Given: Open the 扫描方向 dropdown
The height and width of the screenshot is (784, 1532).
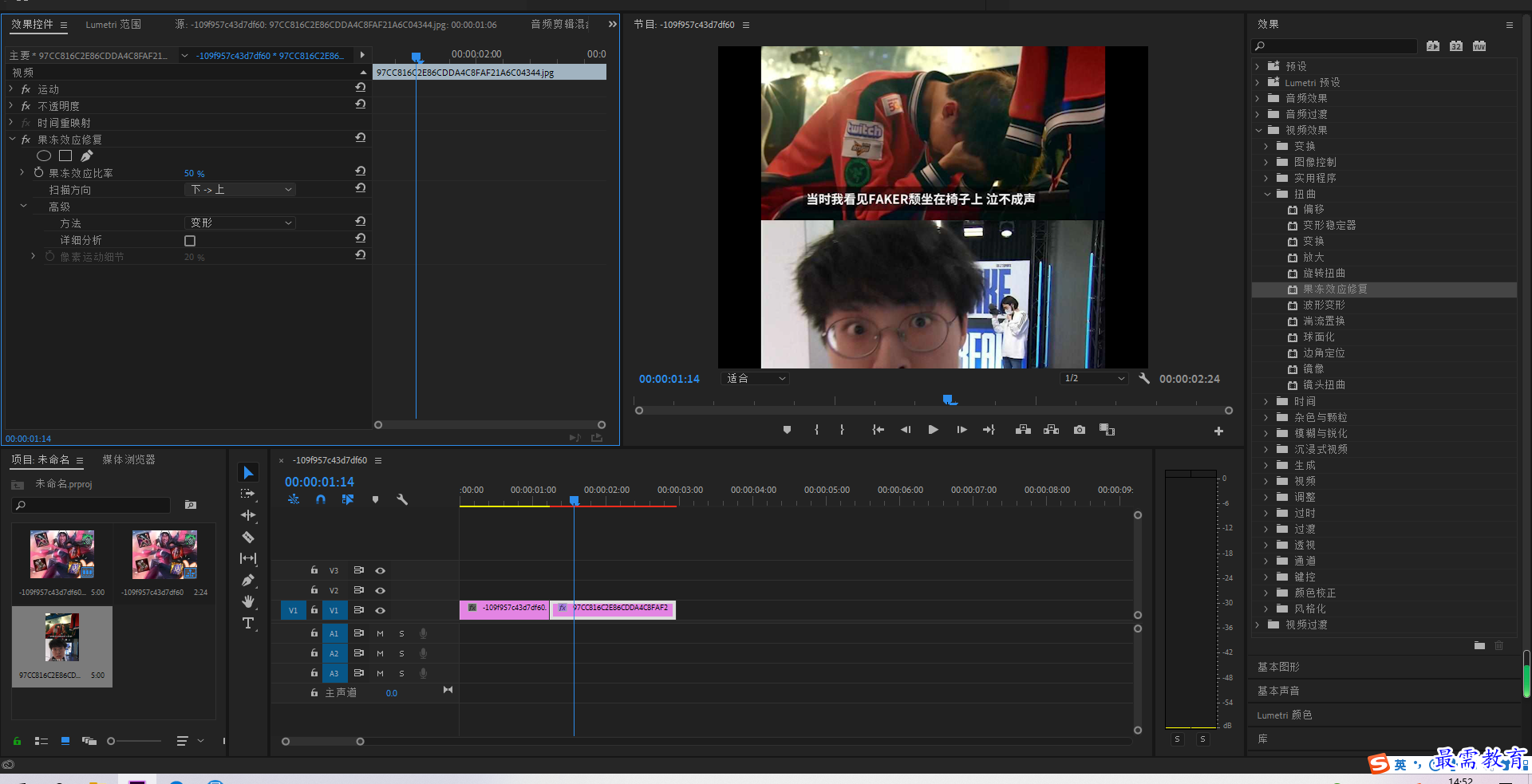Looking at the screenshot, I should click(x=240, y=190).
